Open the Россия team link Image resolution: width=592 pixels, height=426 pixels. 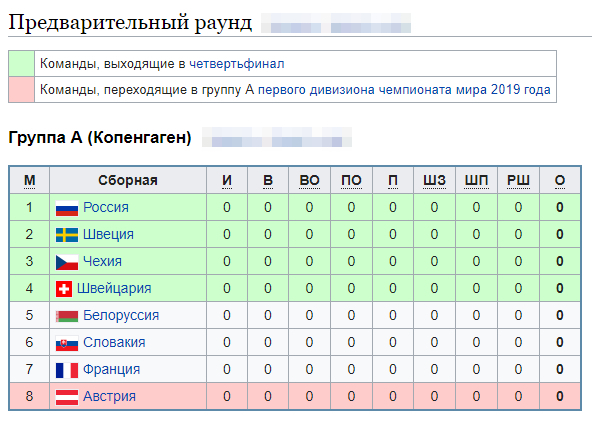pyautogui.click(x=106, y=208)
